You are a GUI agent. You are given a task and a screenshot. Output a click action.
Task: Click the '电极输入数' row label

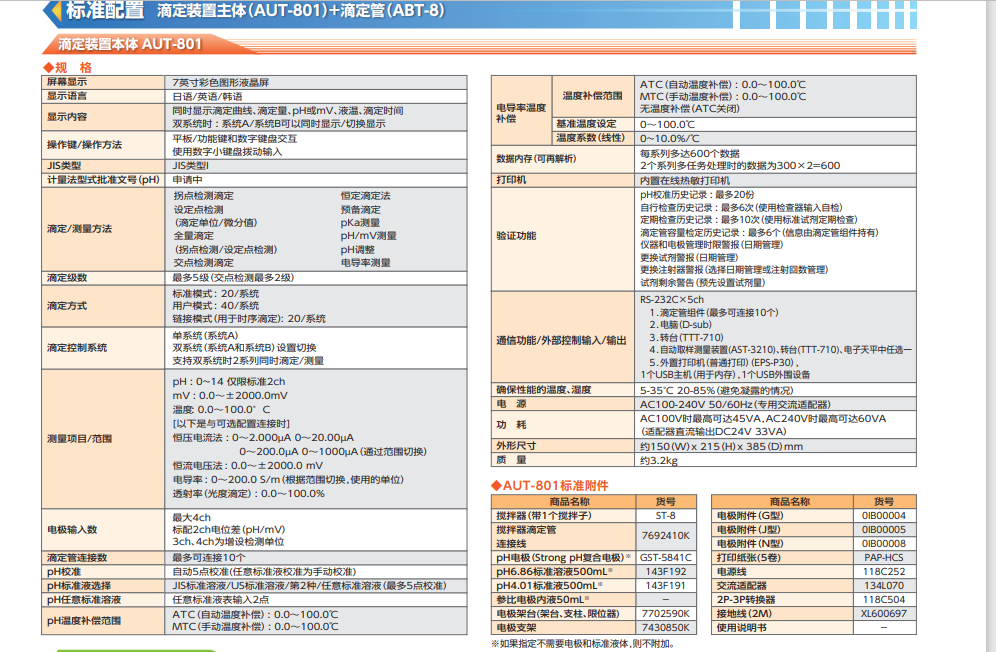72,529
